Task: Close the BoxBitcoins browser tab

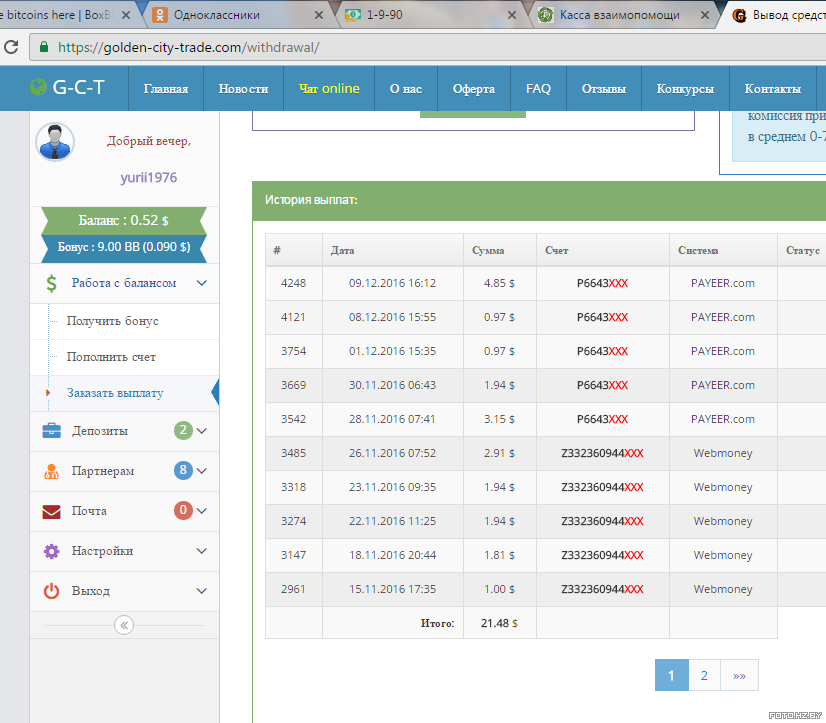Action: pos(126,15)
